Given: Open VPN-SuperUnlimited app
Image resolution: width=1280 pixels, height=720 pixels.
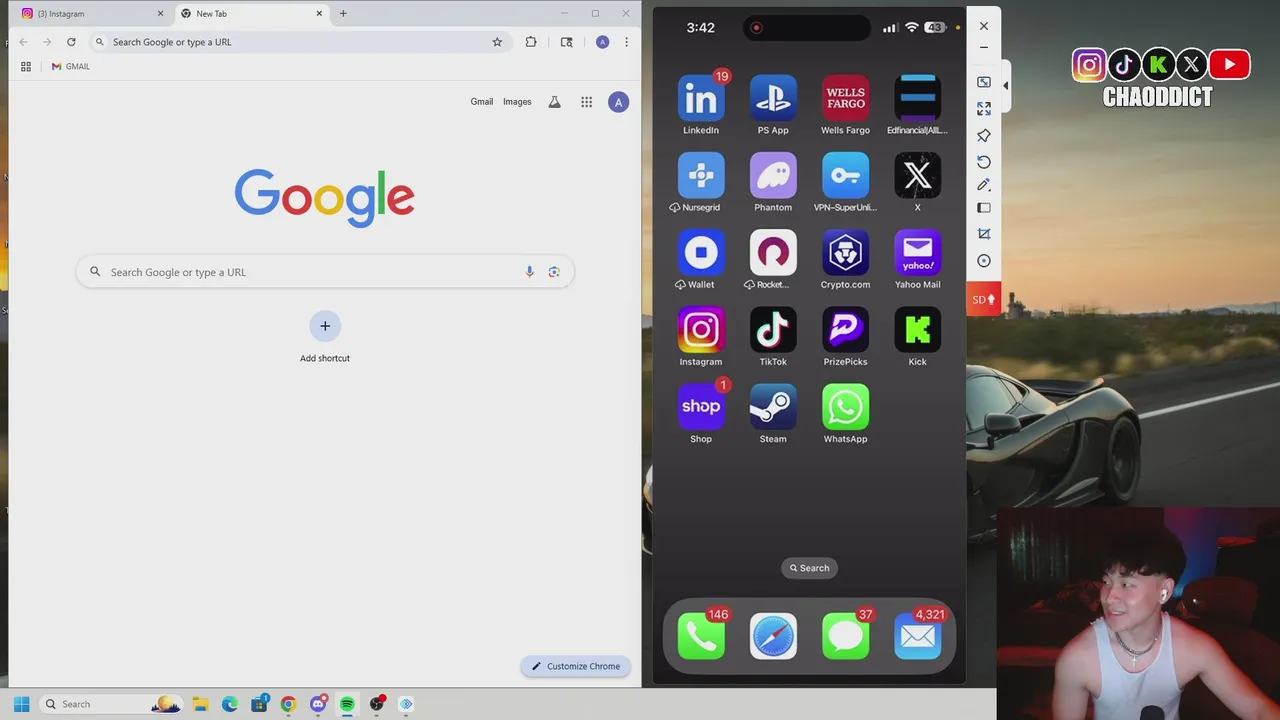Looking at the screenshot, I should [x=845, y=176].
